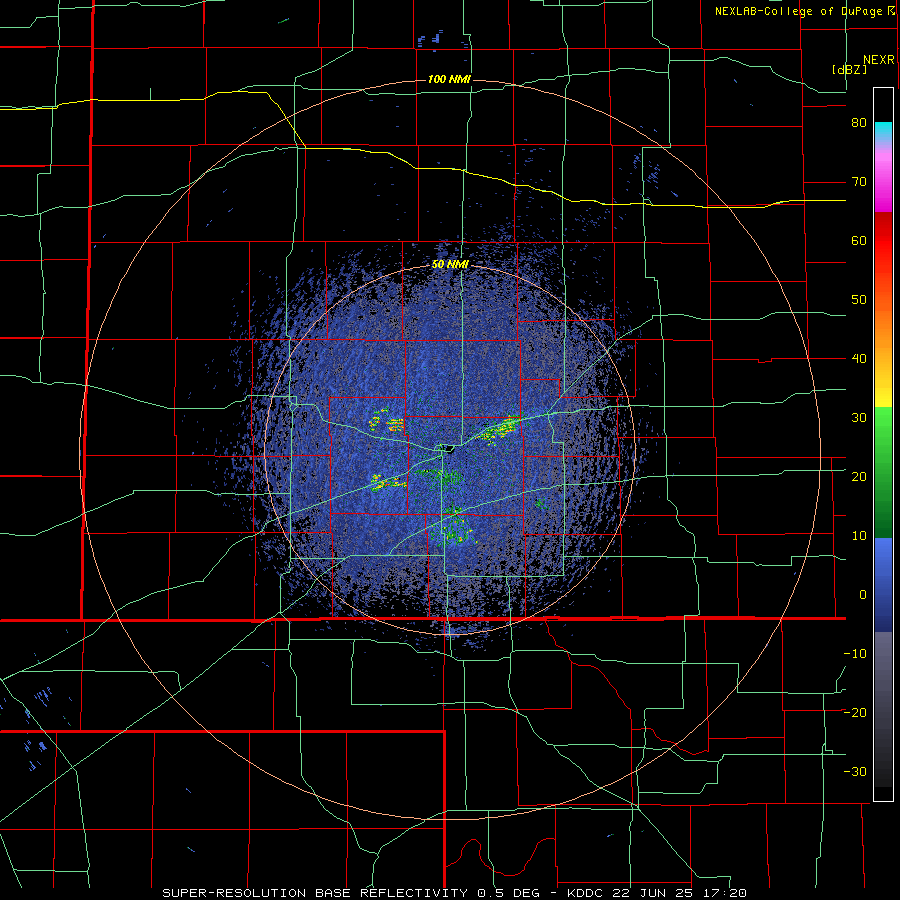Click the 70 dBZ scale value
900x900 pixels.
[x=859, y=182]
